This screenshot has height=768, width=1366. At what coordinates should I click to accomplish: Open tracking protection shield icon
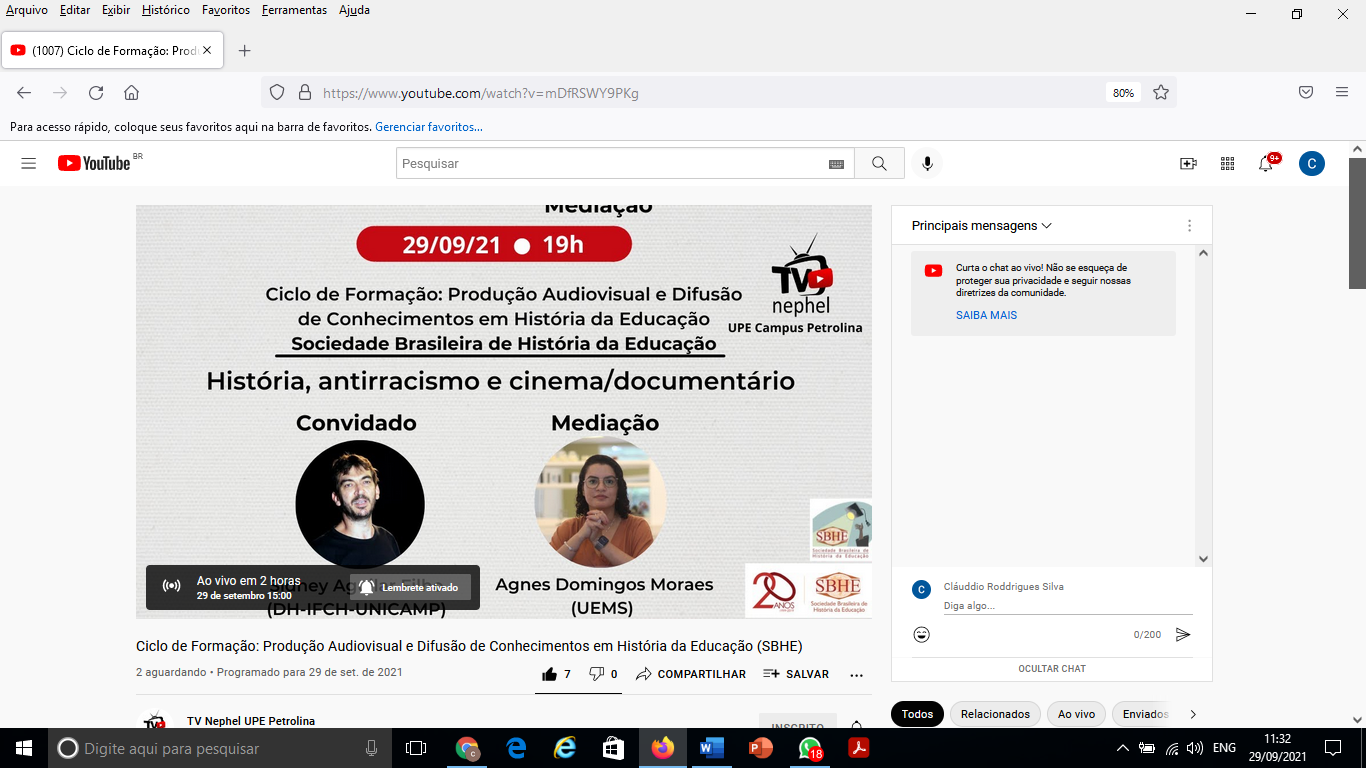(x=277, y=93)
